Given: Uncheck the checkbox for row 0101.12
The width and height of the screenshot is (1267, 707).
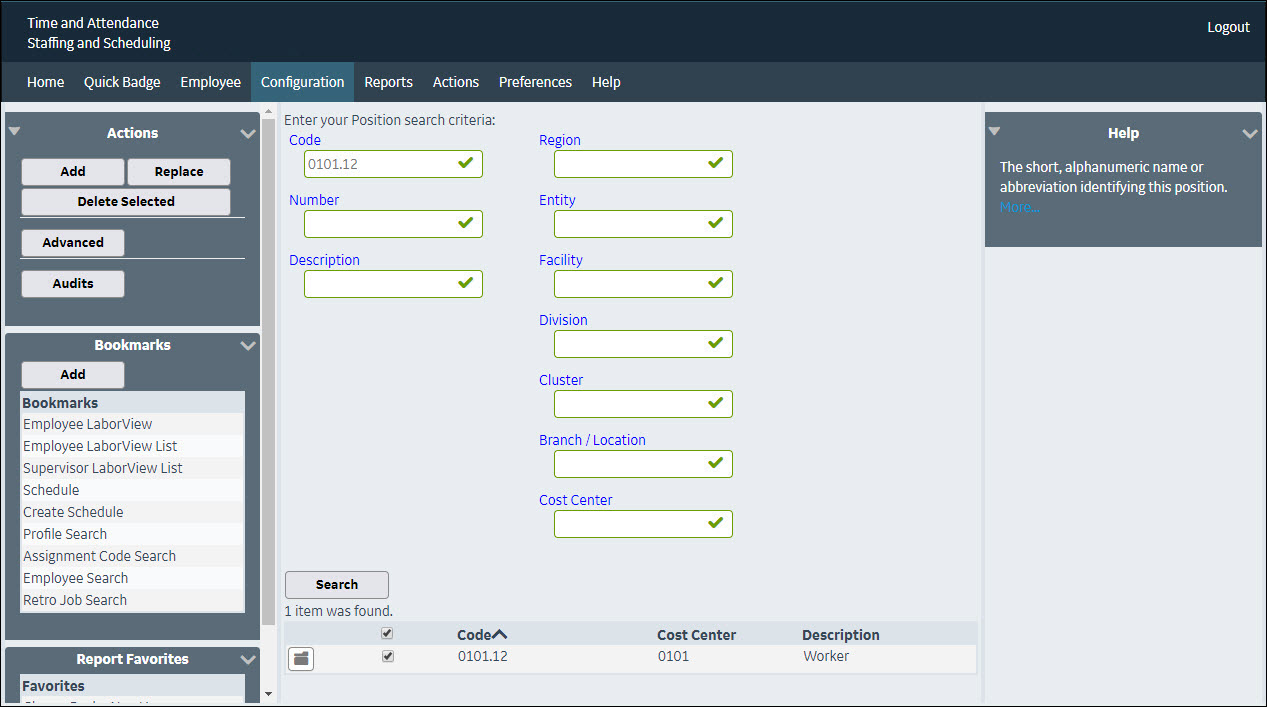Looking at the screenshot, I should [388, 657].
